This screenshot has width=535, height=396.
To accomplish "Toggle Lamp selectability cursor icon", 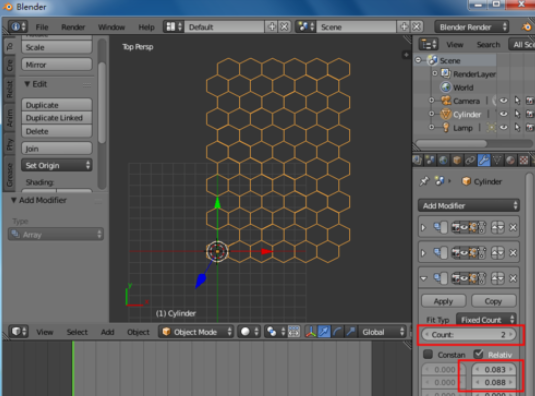I will (517, 128).
